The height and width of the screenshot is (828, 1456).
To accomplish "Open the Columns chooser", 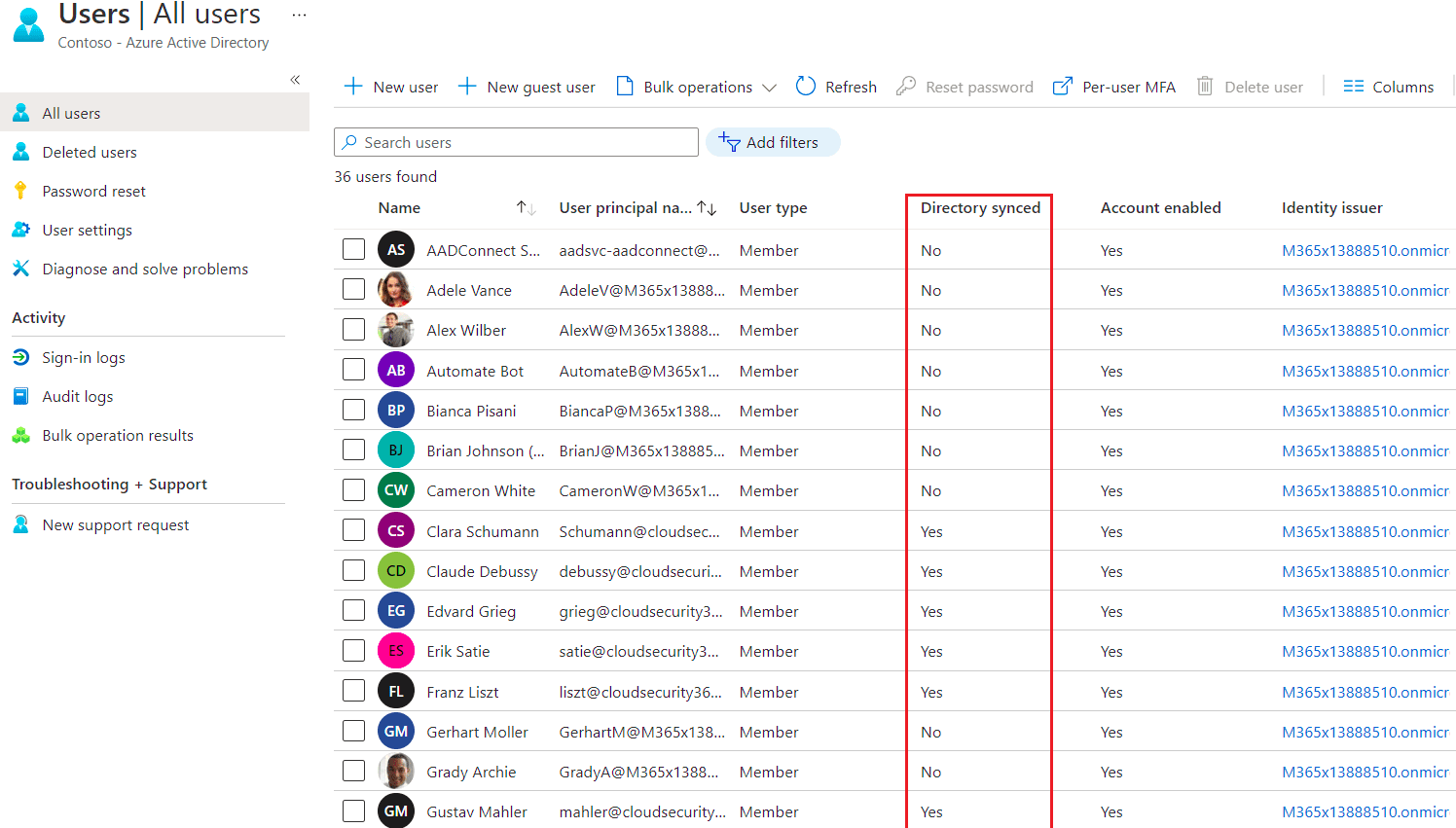I will coord(1389,87).
